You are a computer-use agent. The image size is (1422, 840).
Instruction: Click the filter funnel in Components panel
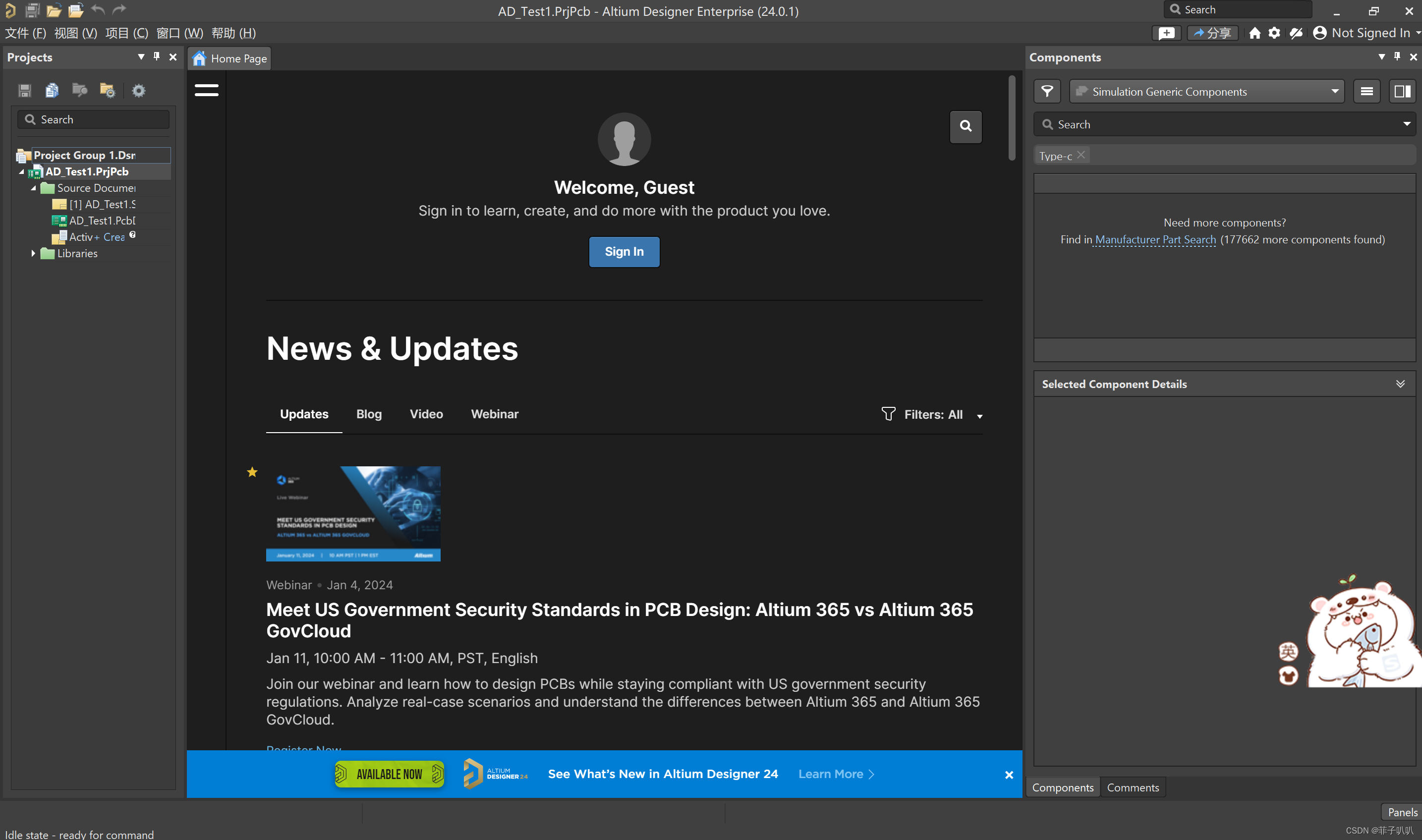(x=1047, y=91)
